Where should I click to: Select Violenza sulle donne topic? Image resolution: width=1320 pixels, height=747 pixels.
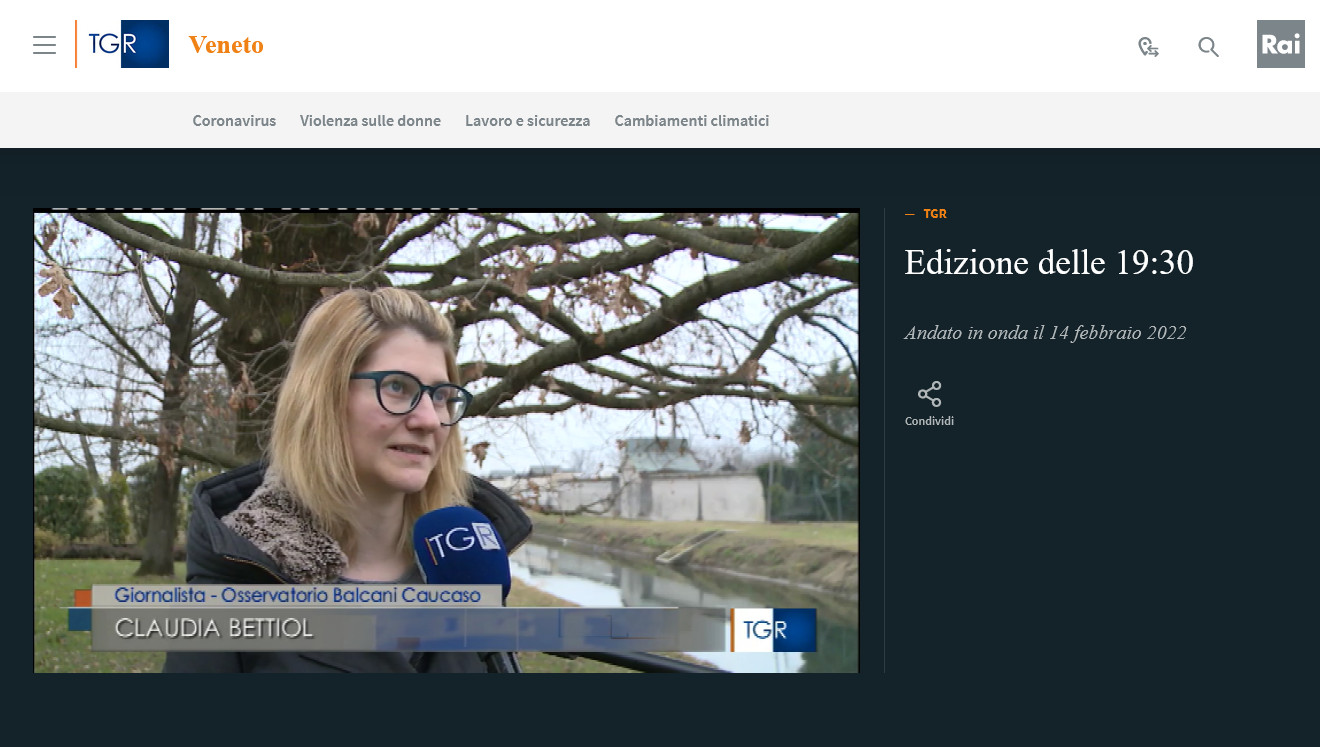point(370,121)
